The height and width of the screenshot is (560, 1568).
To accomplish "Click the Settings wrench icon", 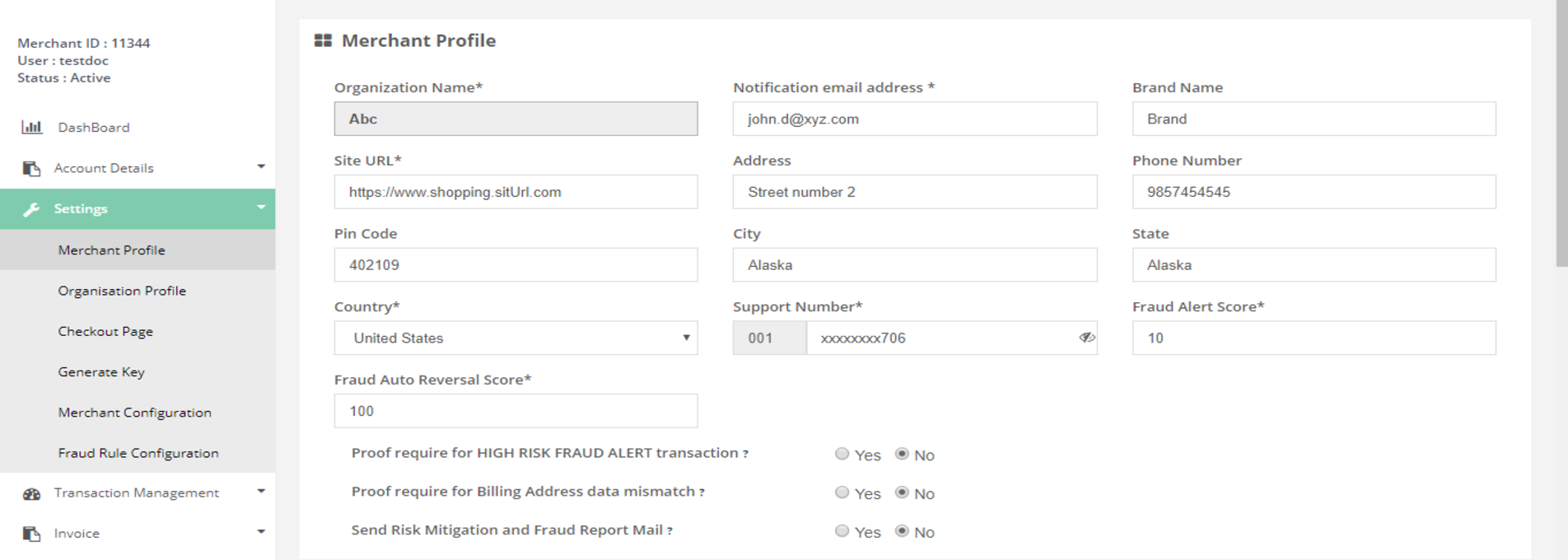I will point(31,209).
